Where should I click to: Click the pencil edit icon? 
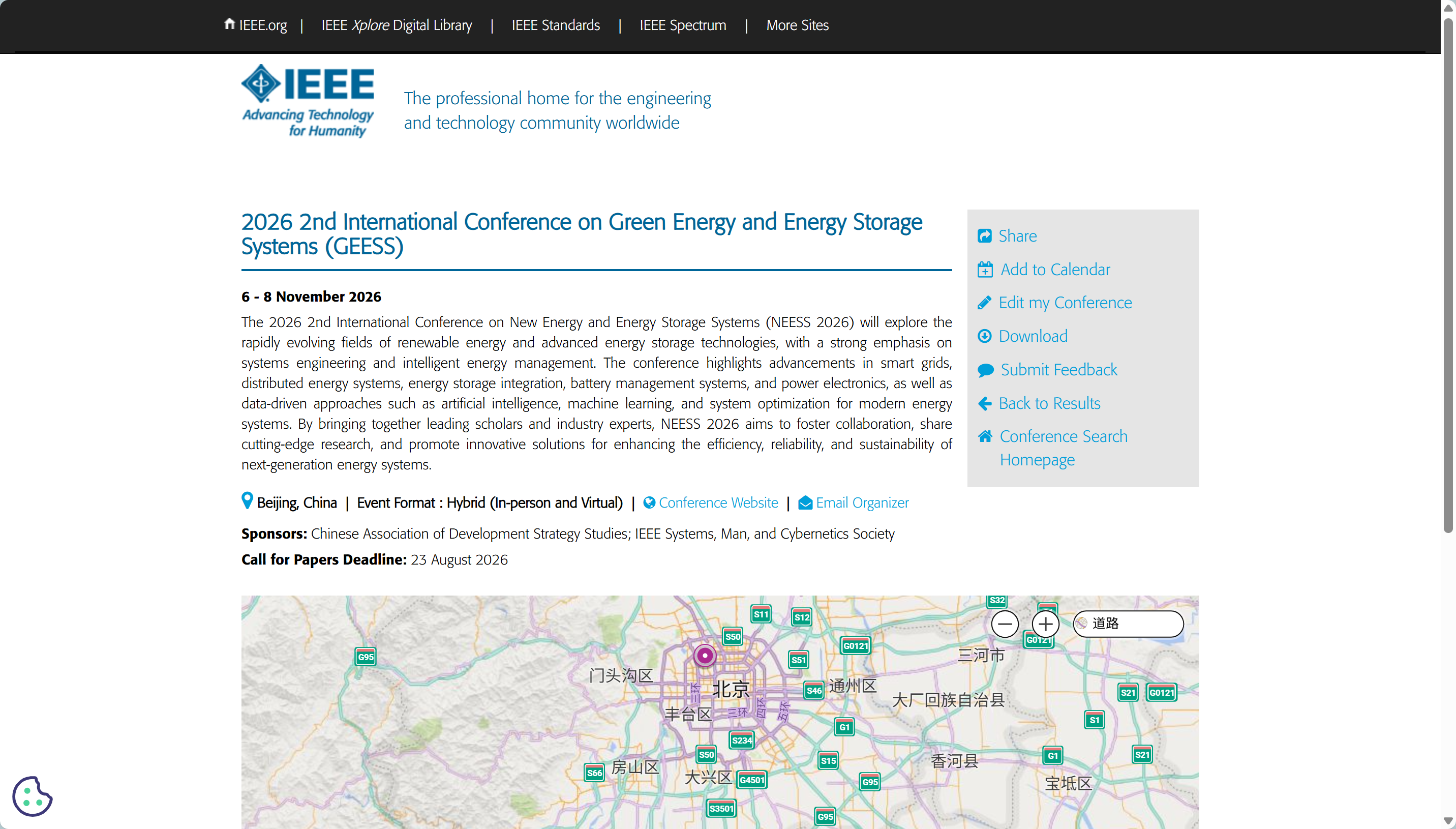984,302
